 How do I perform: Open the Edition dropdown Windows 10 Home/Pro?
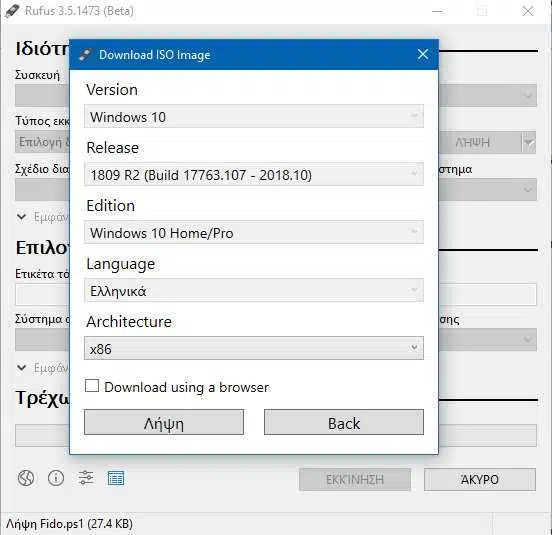pos(254,232)
